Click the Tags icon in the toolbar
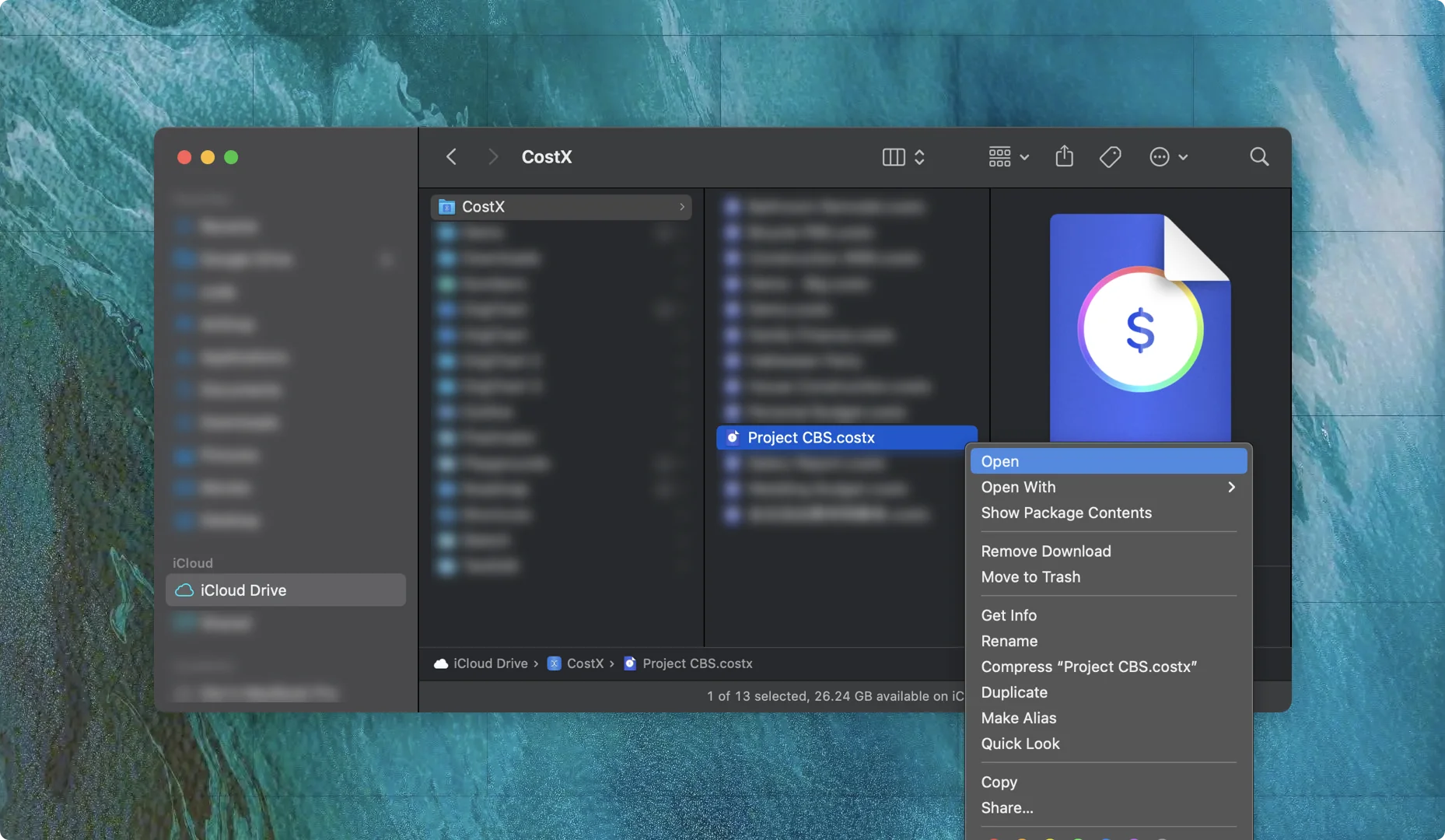 1109,156
